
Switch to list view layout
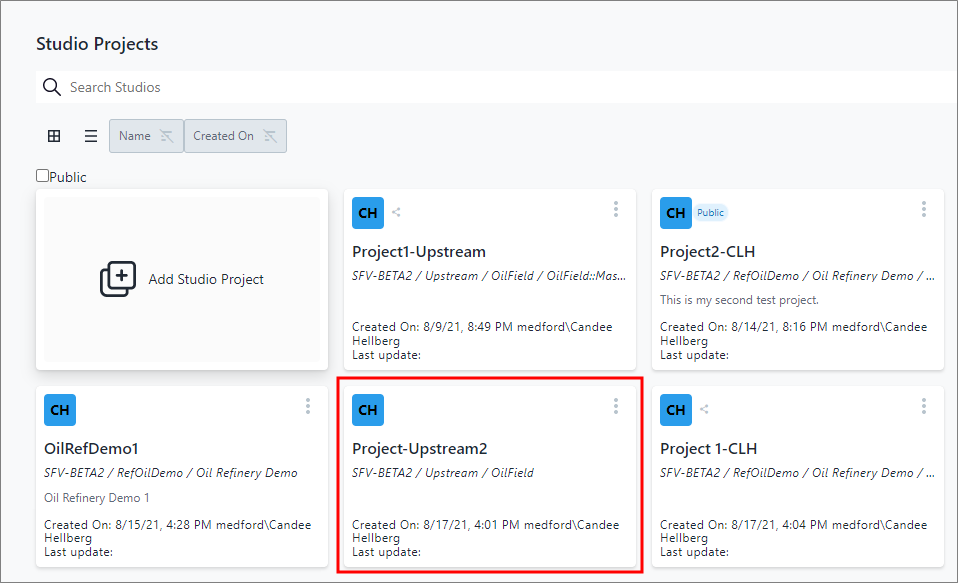click(x=91, y=136)
